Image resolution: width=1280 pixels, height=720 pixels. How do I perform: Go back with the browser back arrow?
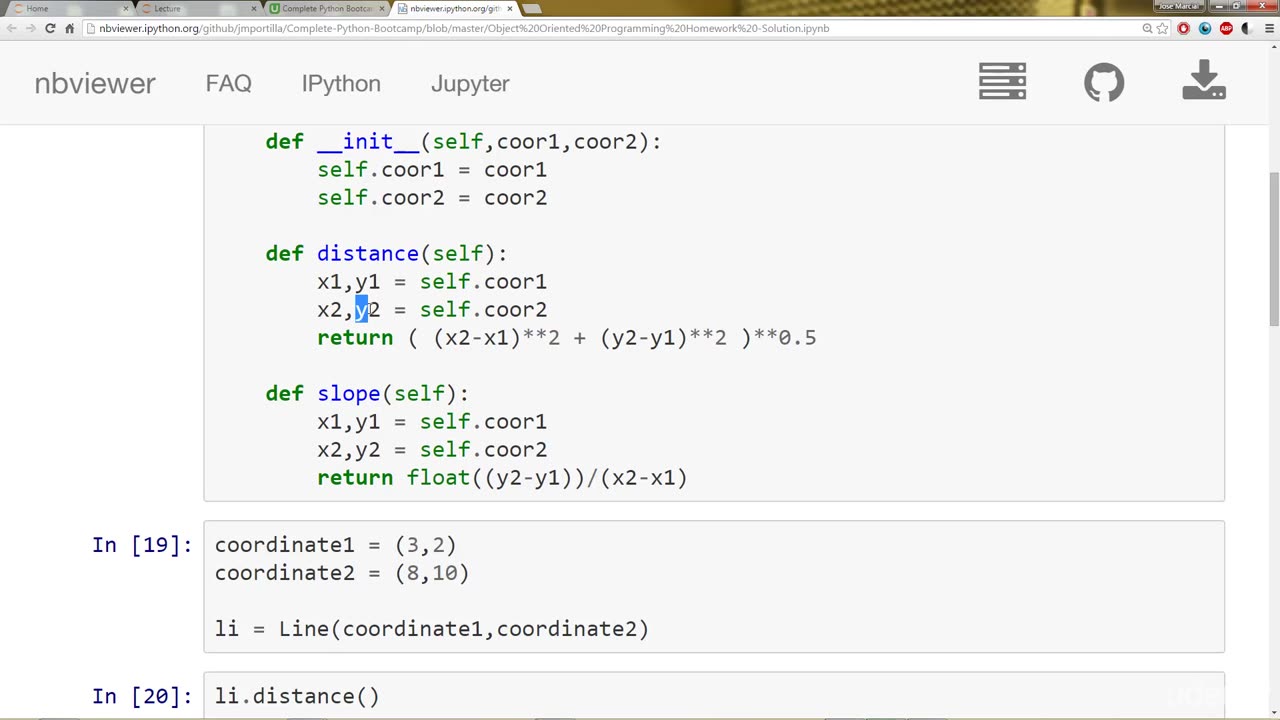12,28
